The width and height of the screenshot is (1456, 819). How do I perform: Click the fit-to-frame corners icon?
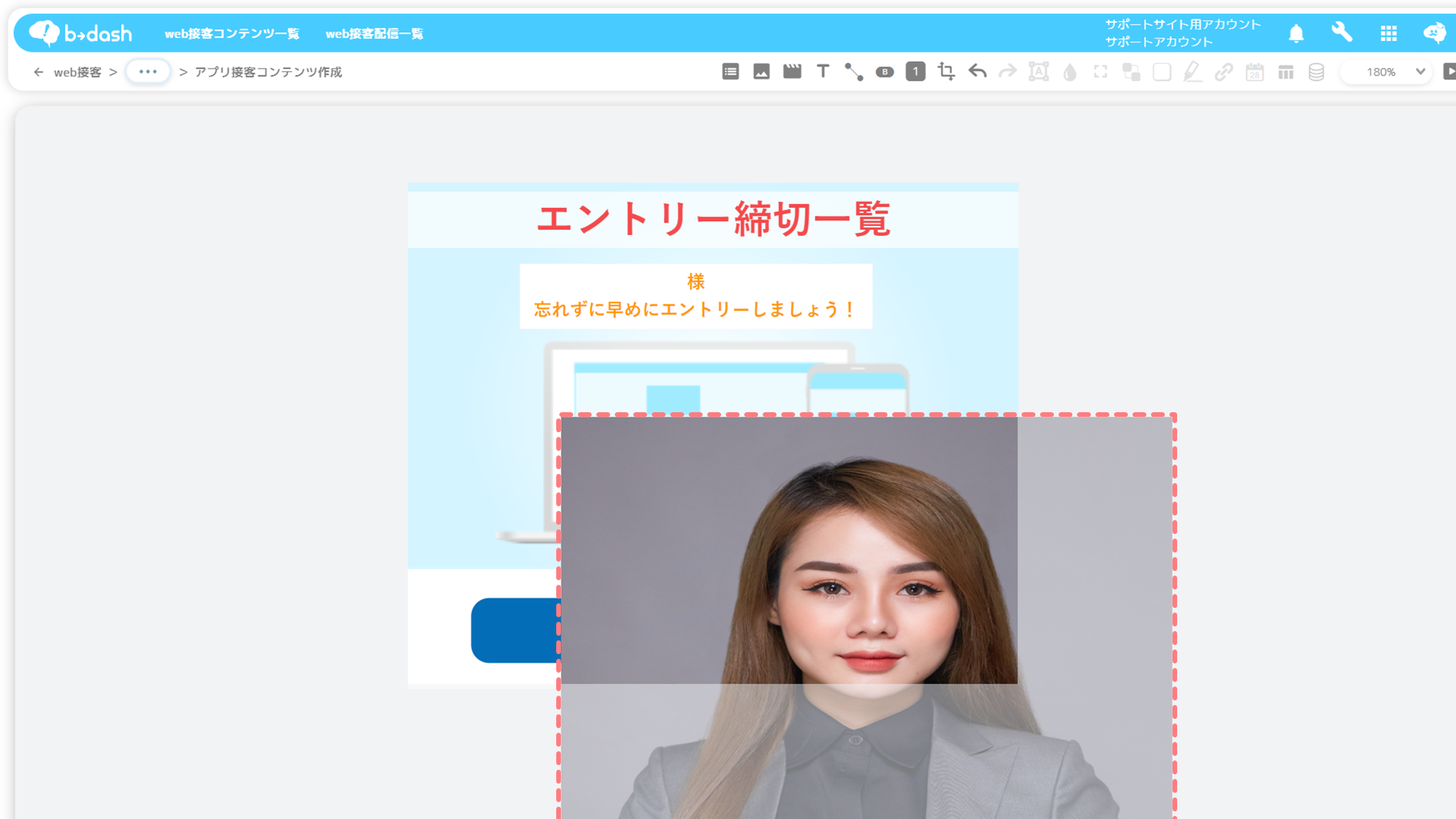[1100, 72]
